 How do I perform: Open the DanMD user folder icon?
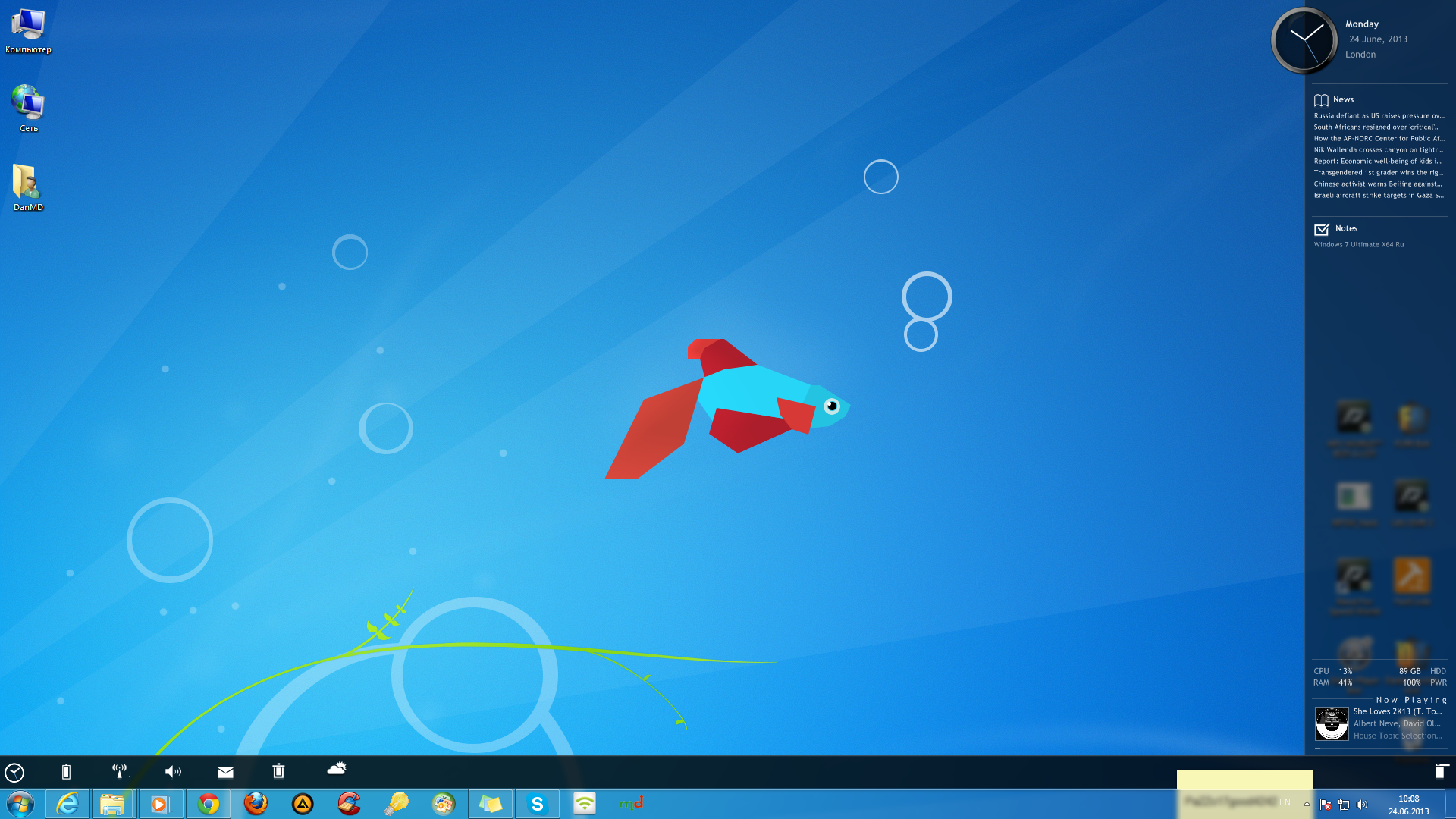point(28,187)
